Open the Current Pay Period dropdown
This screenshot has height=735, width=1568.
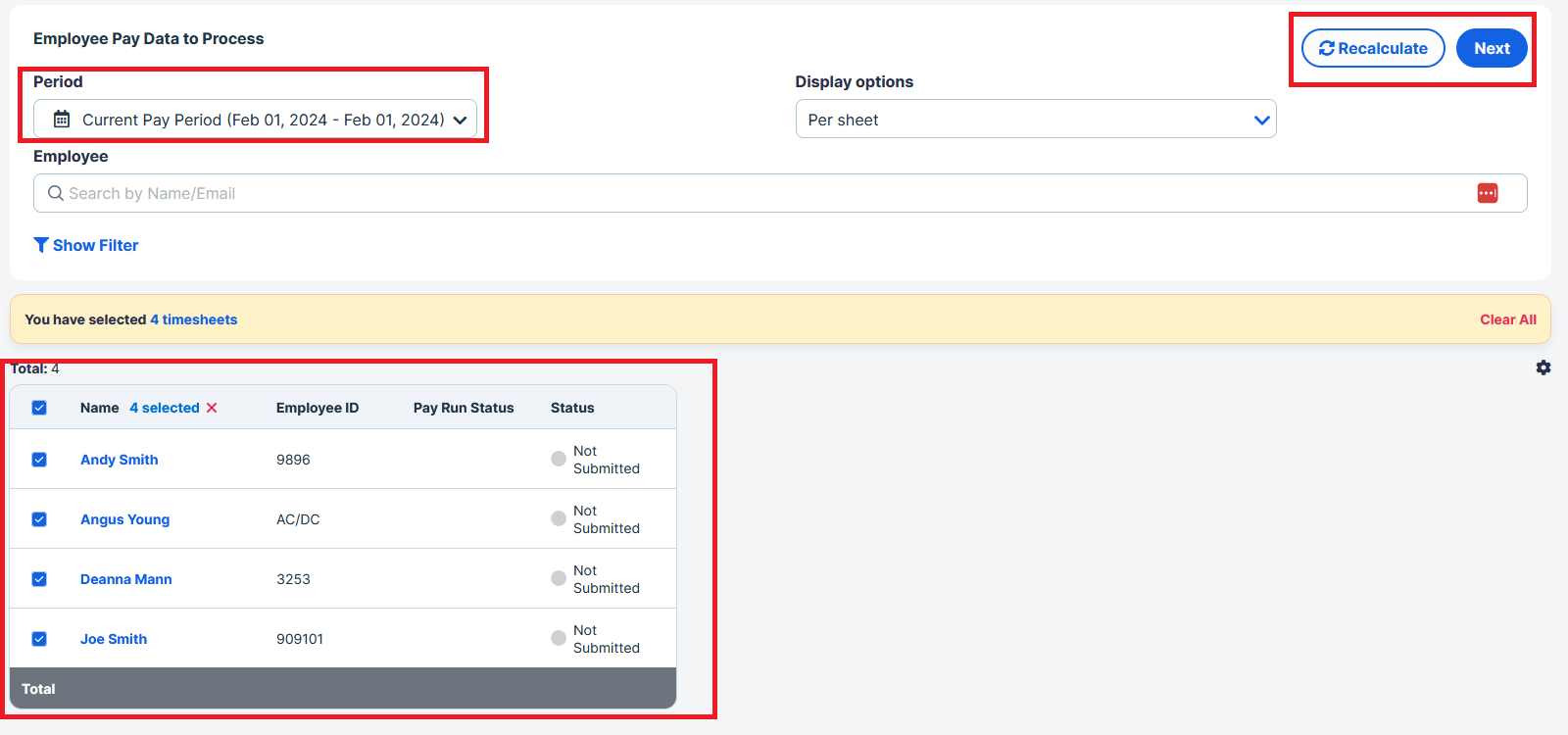coord(255,120)
